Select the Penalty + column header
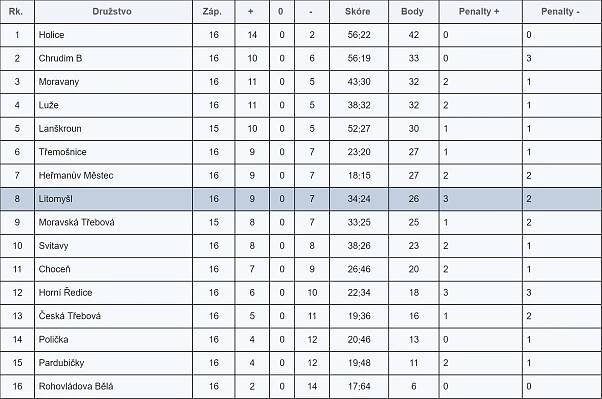Screen dimensions: 602x399 (480, 12)
